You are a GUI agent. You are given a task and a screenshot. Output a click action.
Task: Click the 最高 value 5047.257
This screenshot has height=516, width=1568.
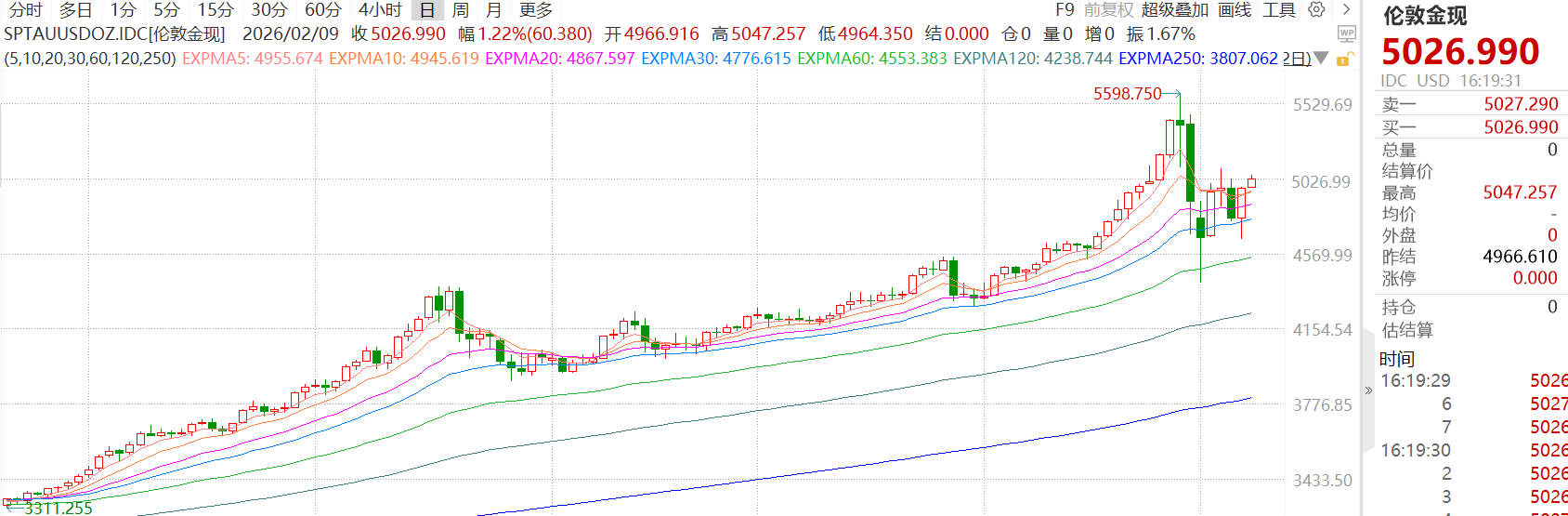[1520, 192]
